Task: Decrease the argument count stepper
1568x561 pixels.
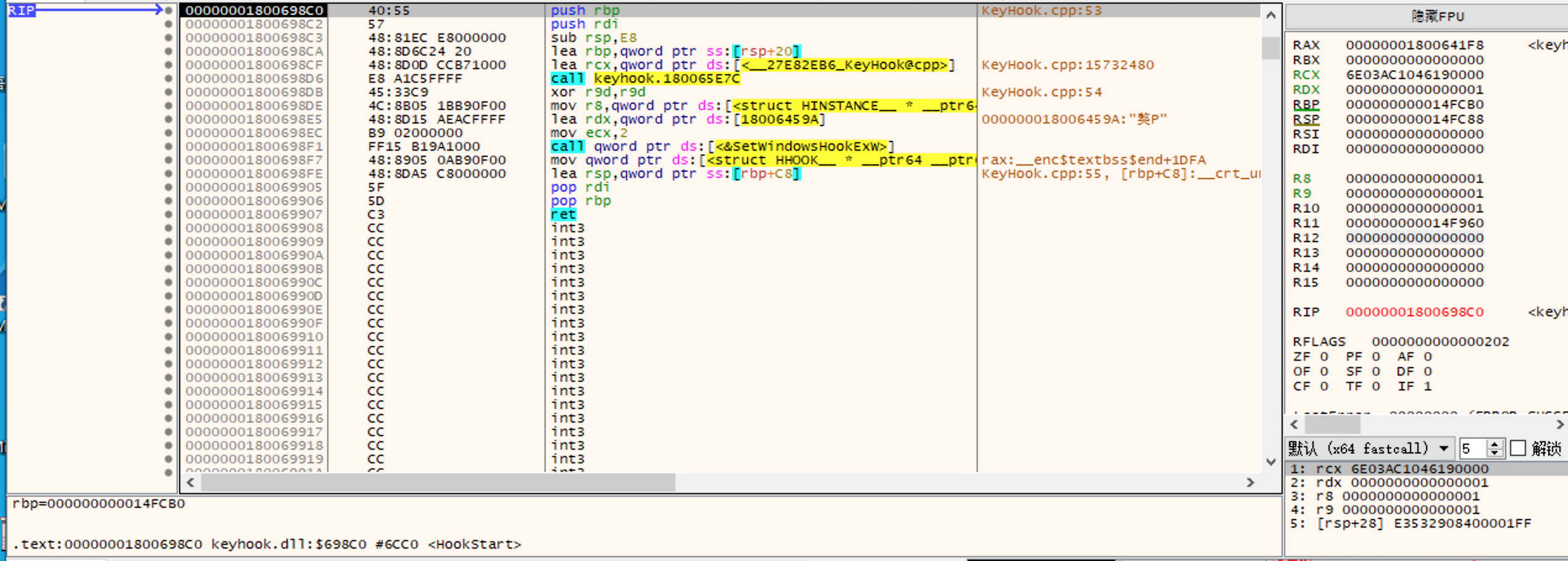Action: tap(1495, 453)
